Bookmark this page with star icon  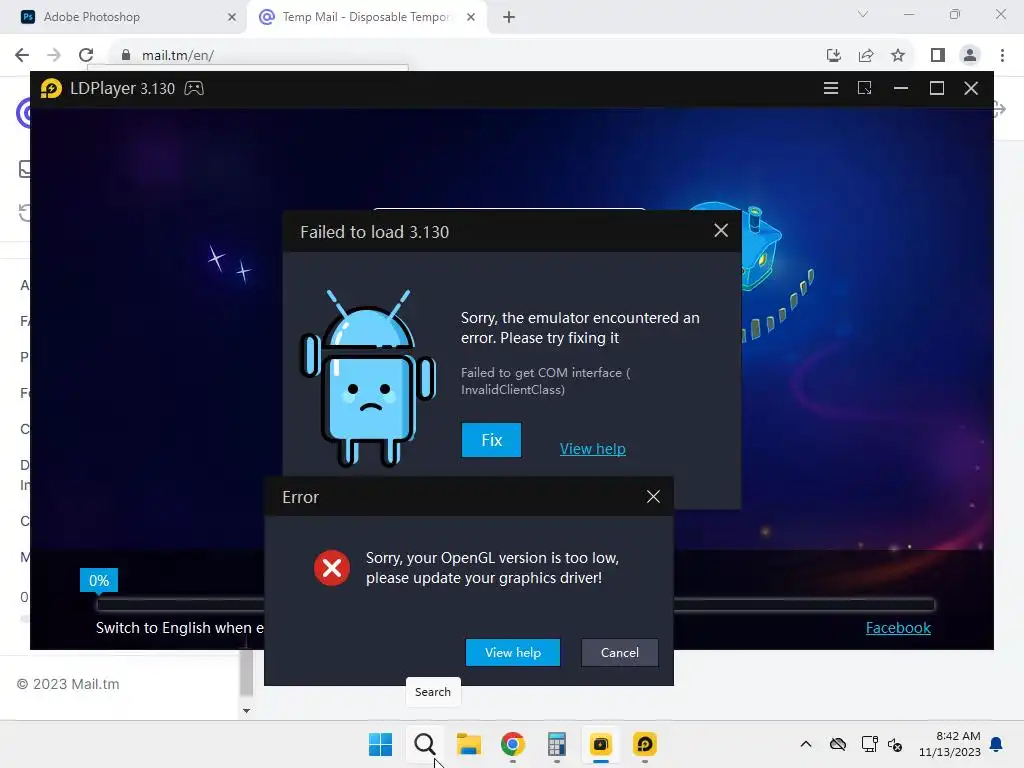(x=898, y=56)
